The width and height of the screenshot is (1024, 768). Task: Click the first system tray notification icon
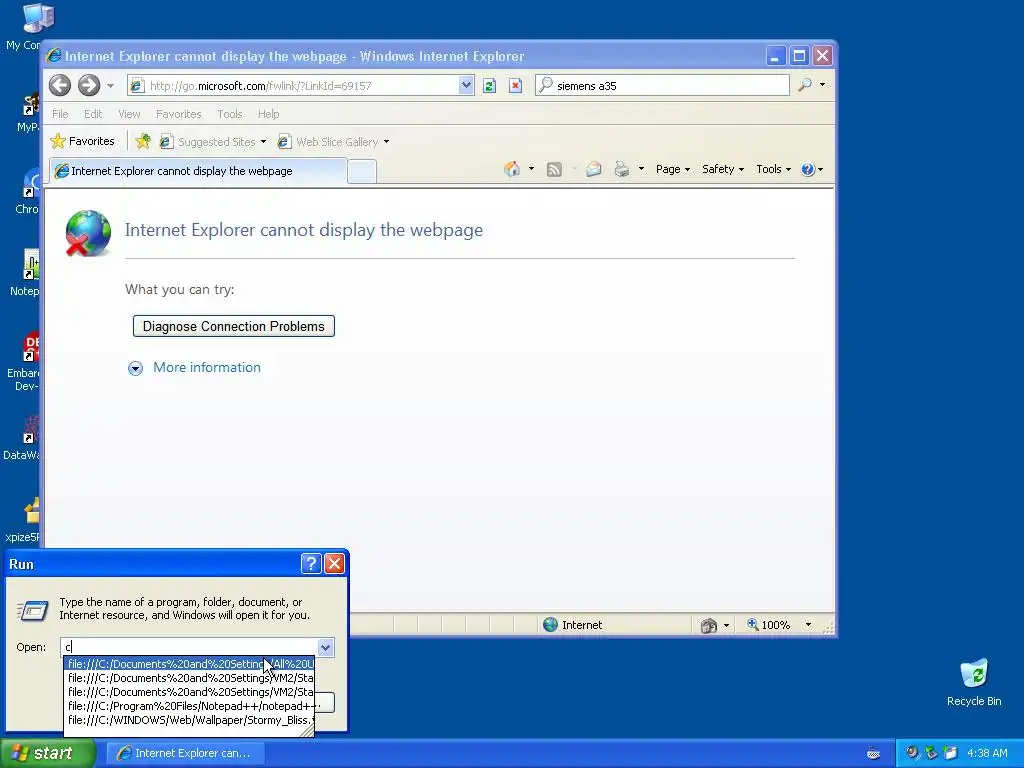(x=912, y=753)
